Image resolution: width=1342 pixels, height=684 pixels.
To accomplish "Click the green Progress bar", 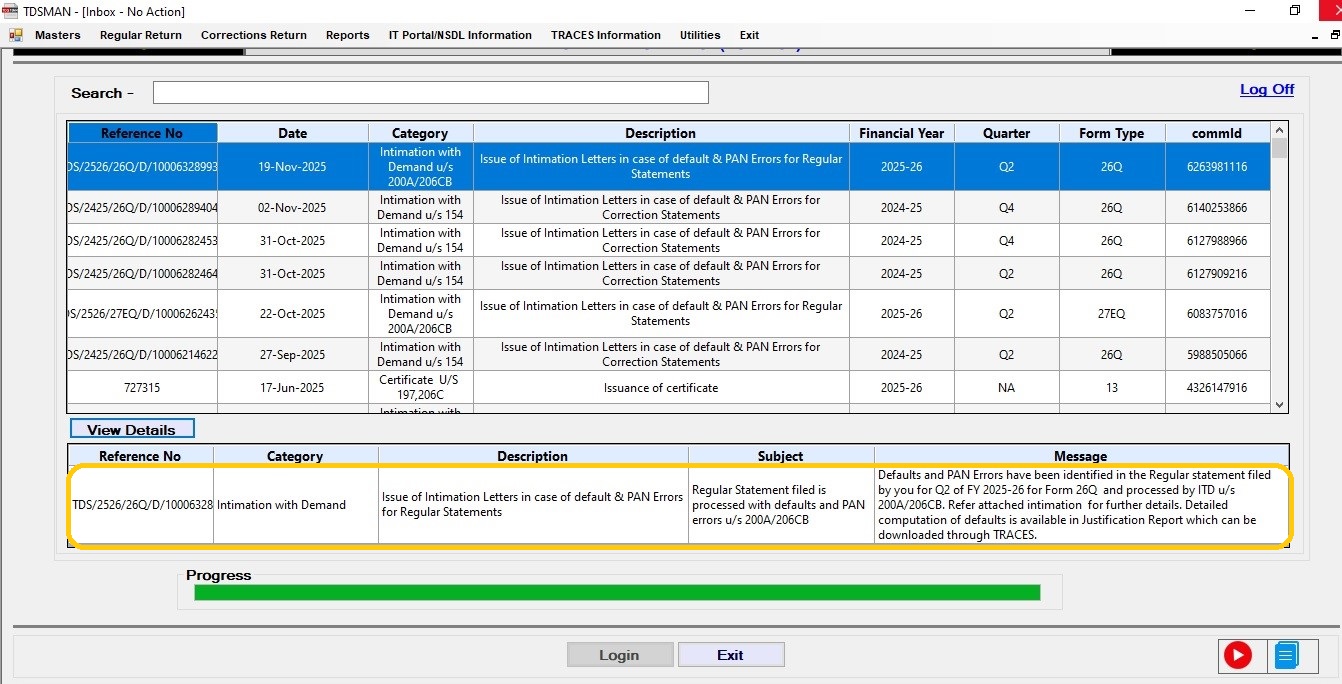I will (x=616, y=593).
